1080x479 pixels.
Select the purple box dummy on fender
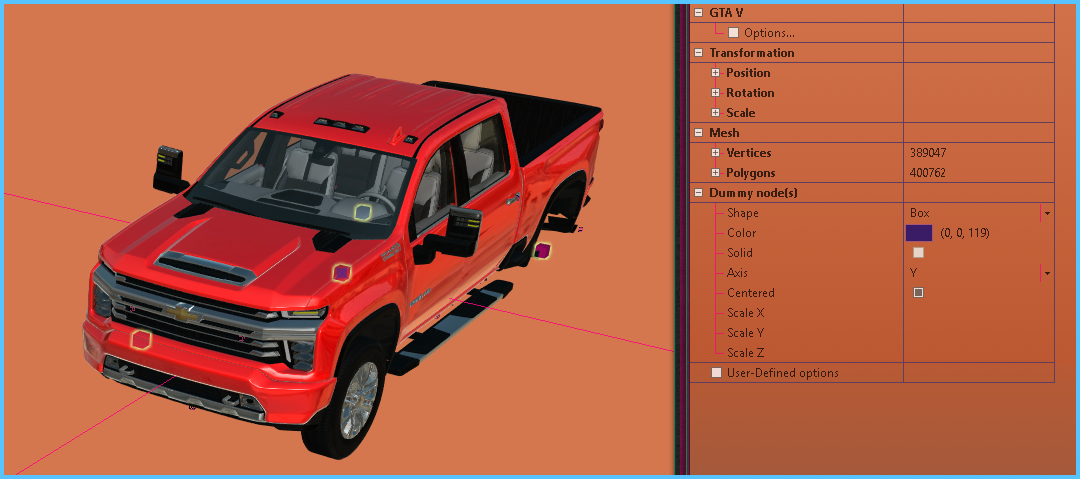tap(342, 272)
